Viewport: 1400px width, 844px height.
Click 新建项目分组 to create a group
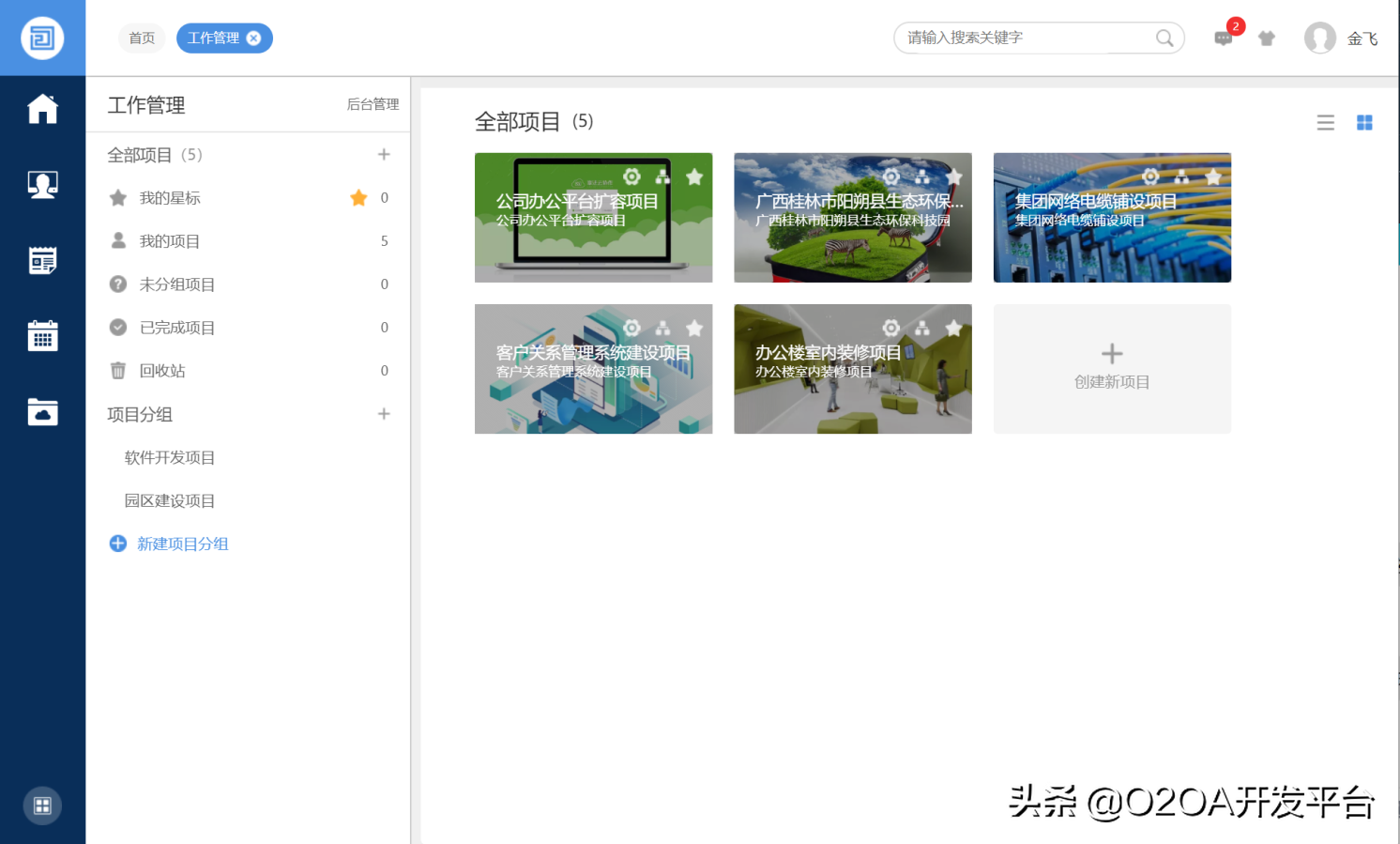tap(182, 543)
